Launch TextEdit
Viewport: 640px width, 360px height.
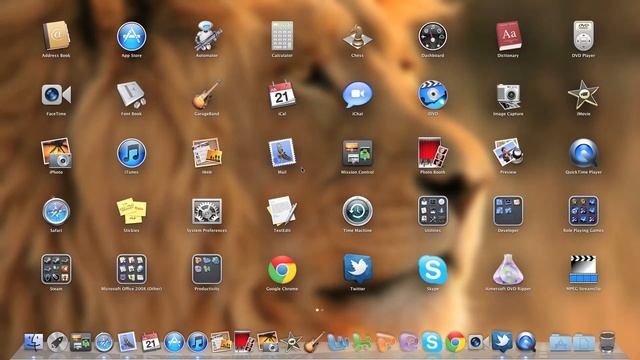[282, 211]
